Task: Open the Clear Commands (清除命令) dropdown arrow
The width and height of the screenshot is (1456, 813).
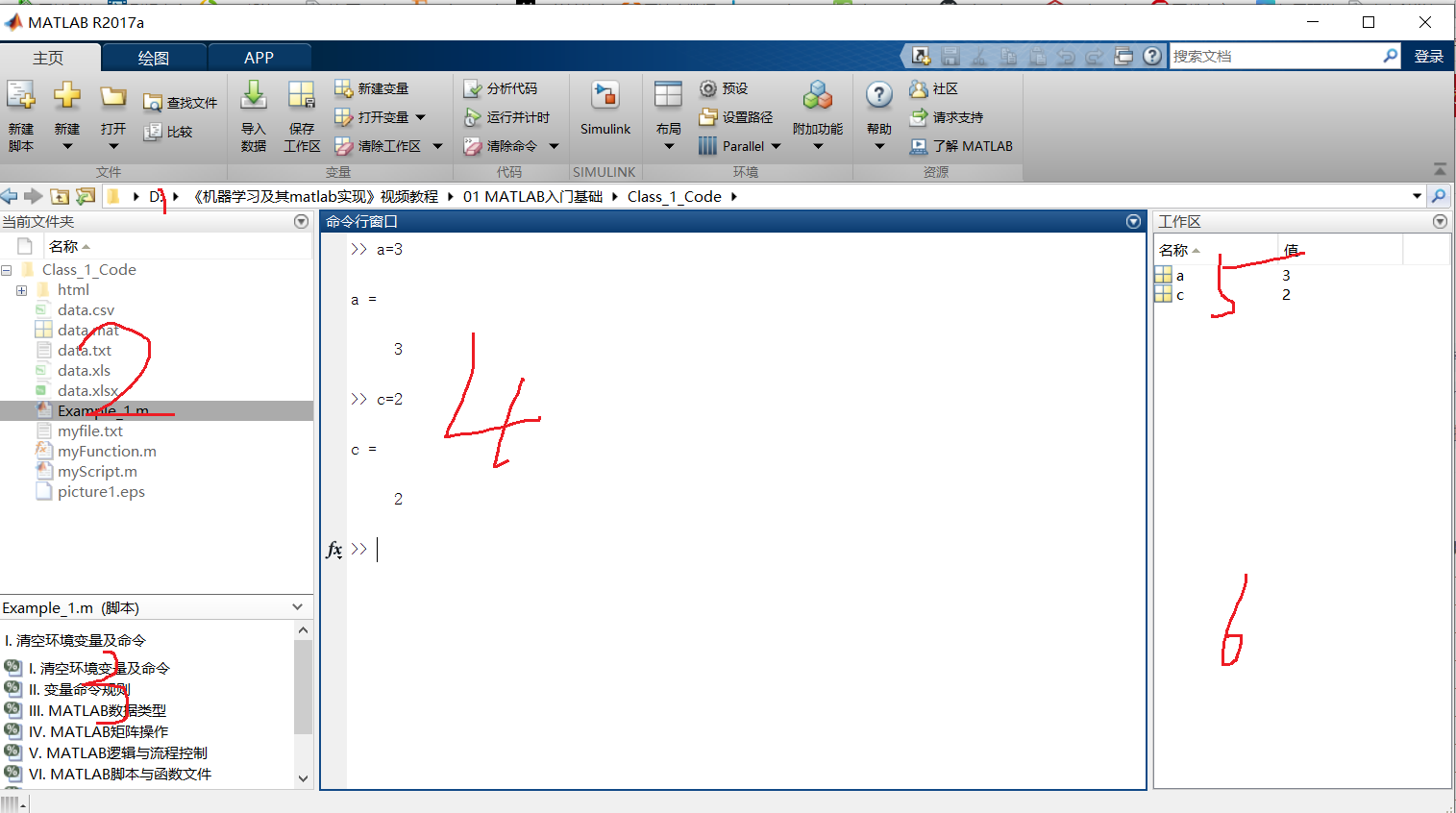Action: coord(554,146)
